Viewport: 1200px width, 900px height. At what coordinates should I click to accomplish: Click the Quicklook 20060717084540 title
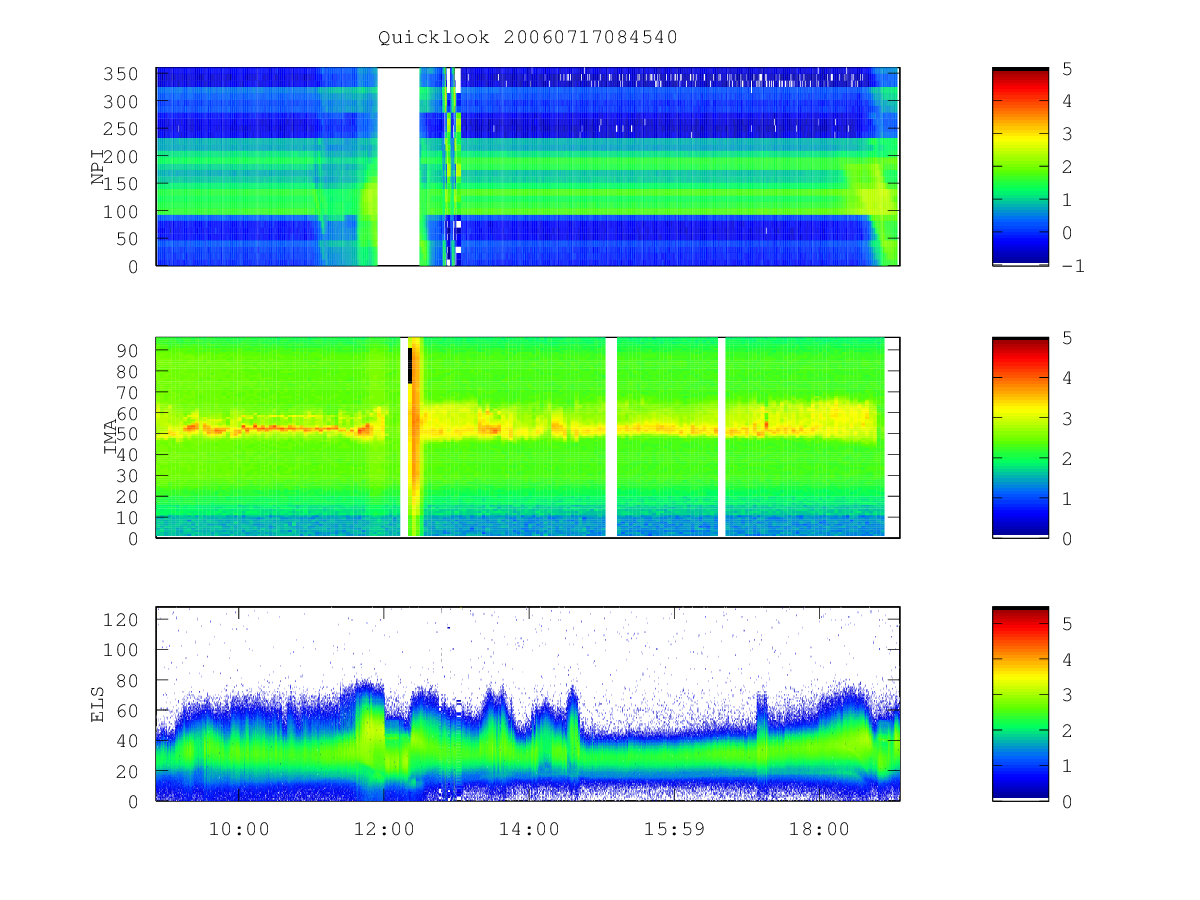tap(528, 38)
